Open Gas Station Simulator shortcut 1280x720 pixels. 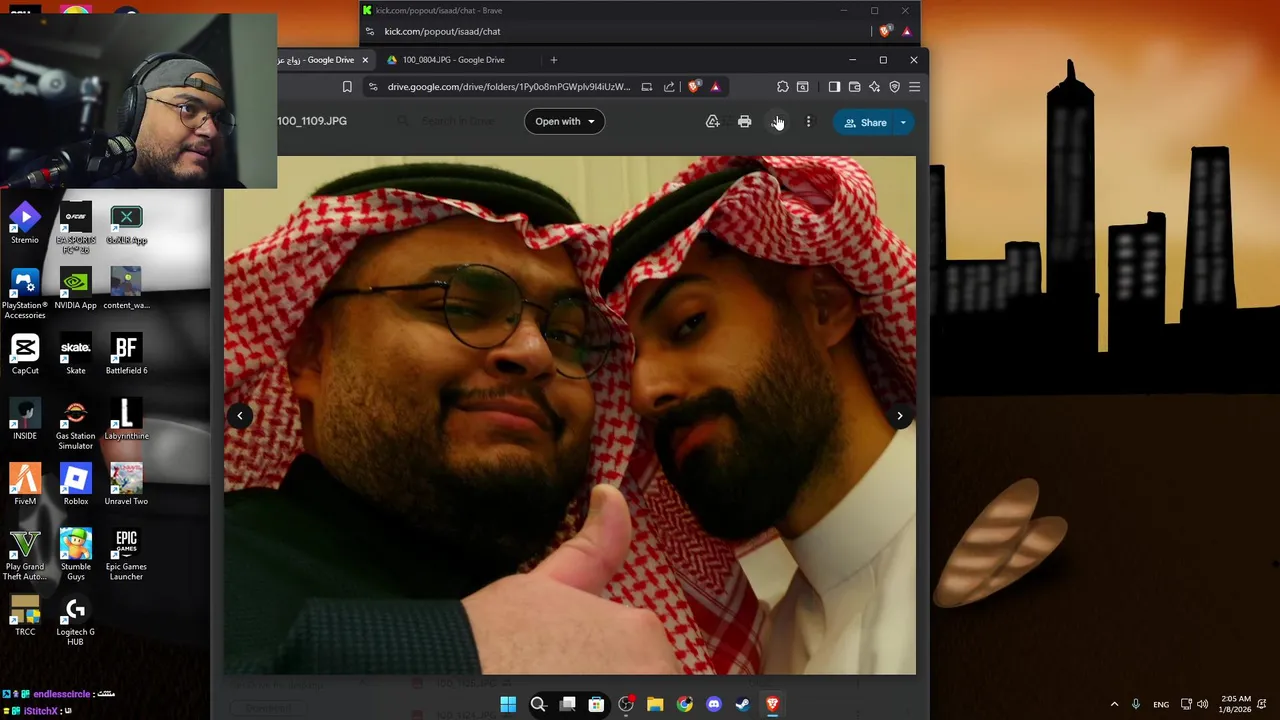pyautogui.click(x=75, y=426)
